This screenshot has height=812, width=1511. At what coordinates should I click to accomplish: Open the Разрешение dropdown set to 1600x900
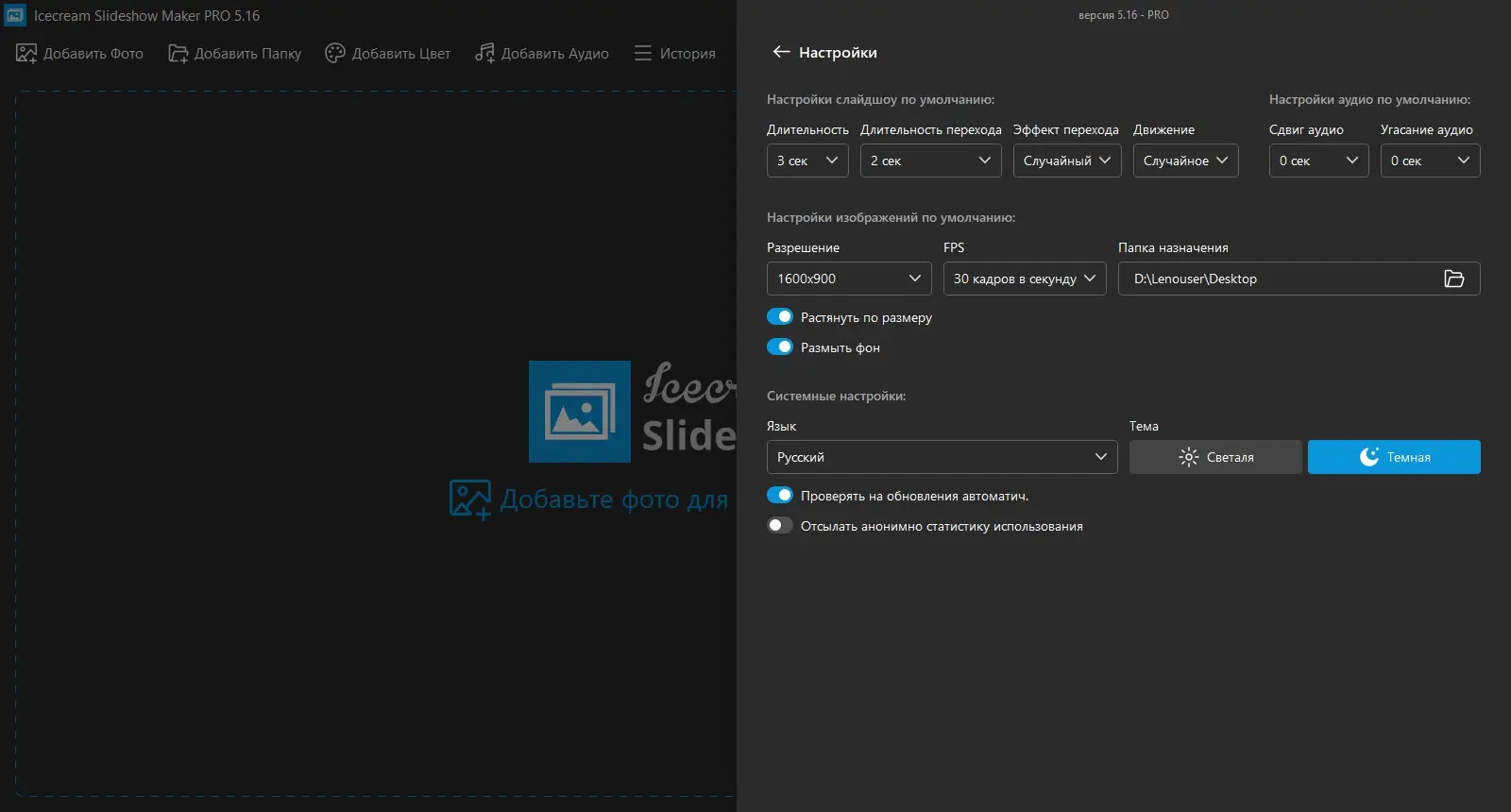click(849, 279)
